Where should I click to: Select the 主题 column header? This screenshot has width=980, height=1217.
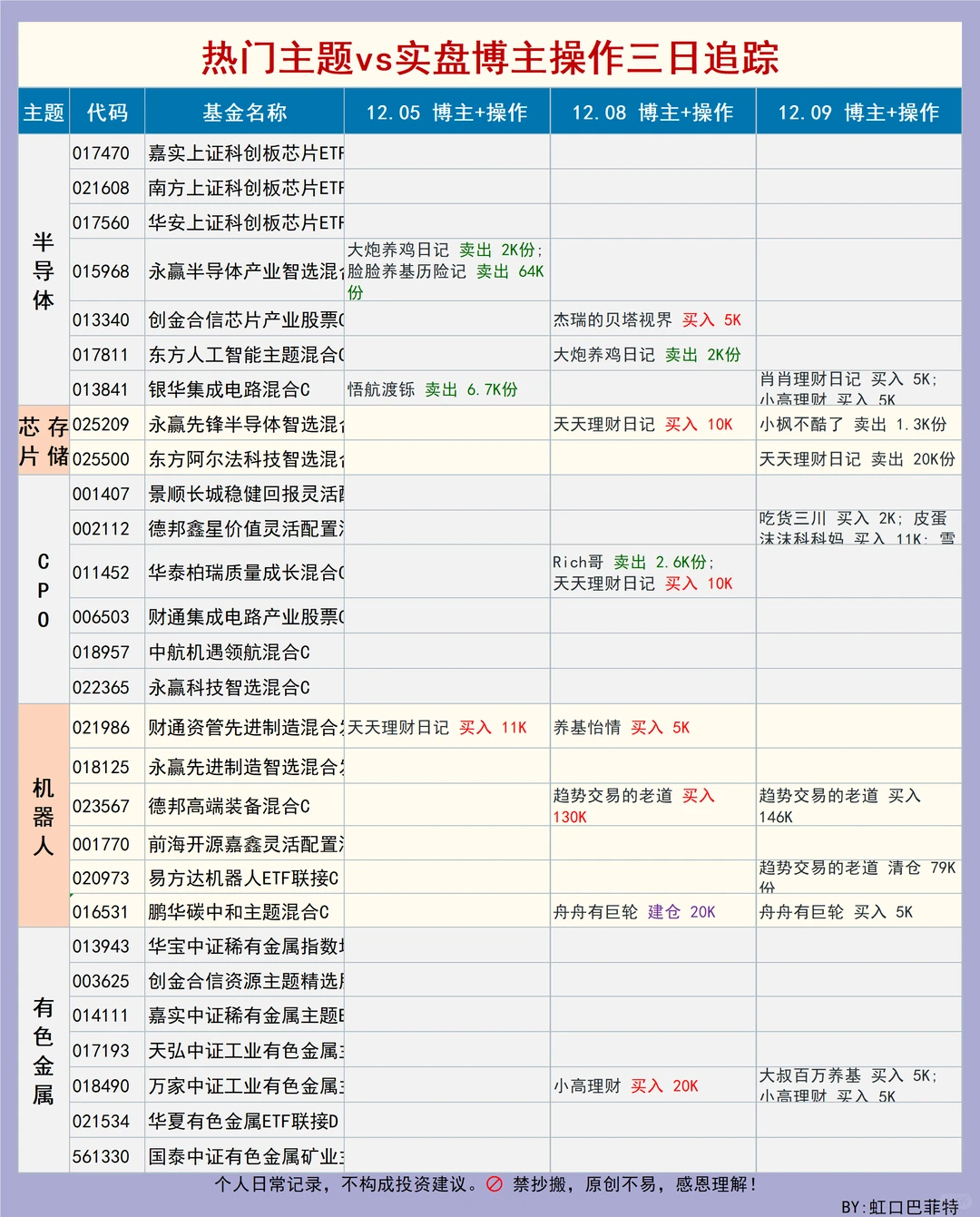42,111
